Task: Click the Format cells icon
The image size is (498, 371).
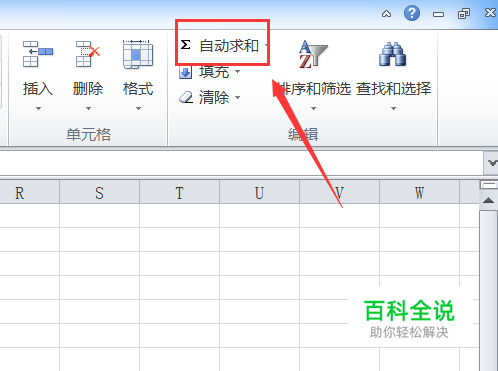Action: click(138, 54)
